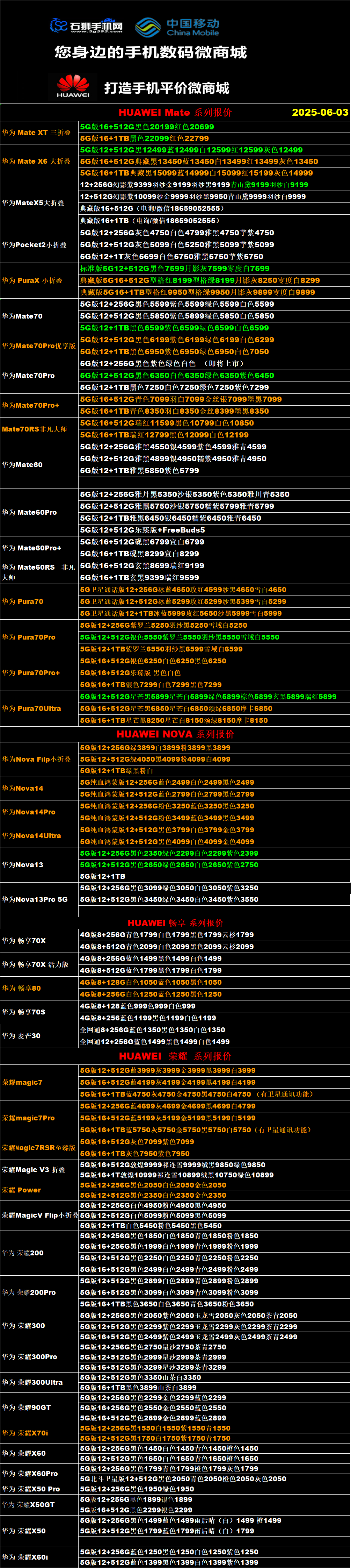
Task: Click the 华为Mate60 model cell
Action: 39,465
